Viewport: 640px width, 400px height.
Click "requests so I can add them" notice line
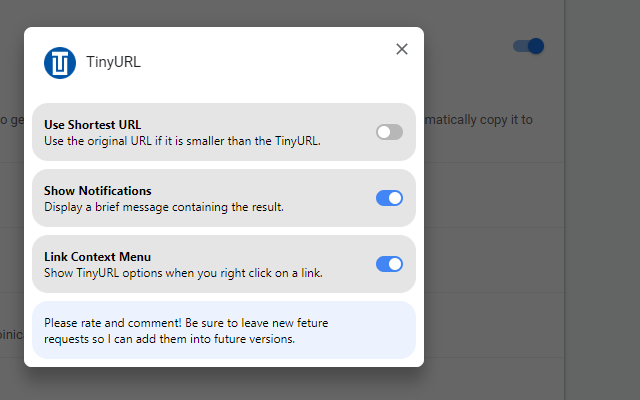[169, 339]
